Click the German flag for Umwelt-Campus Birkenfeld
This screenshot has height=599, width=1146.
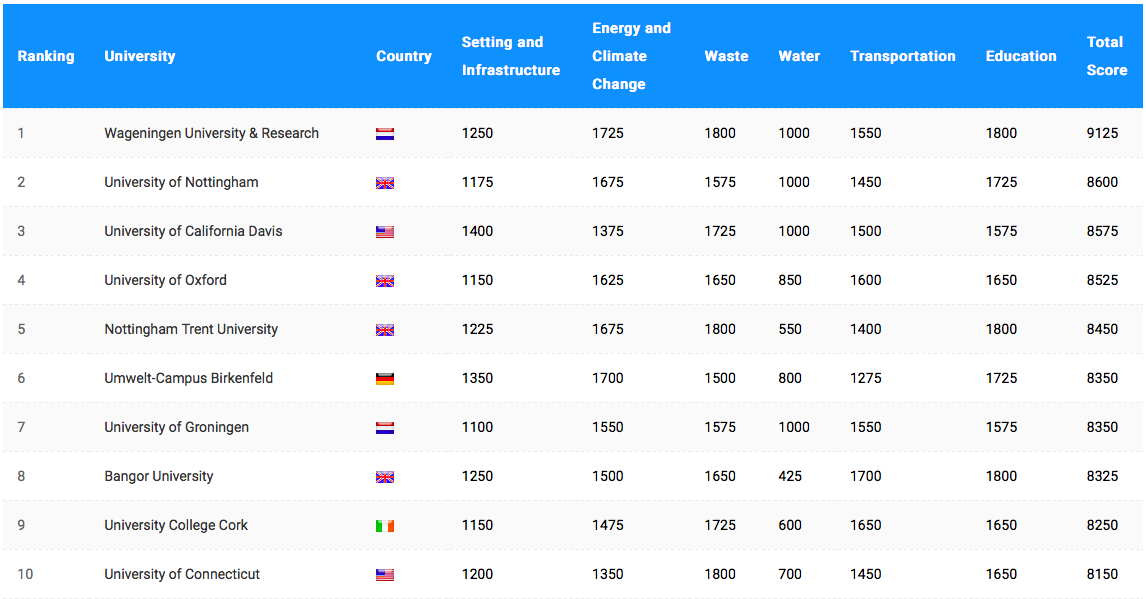[x=384, y=378]
